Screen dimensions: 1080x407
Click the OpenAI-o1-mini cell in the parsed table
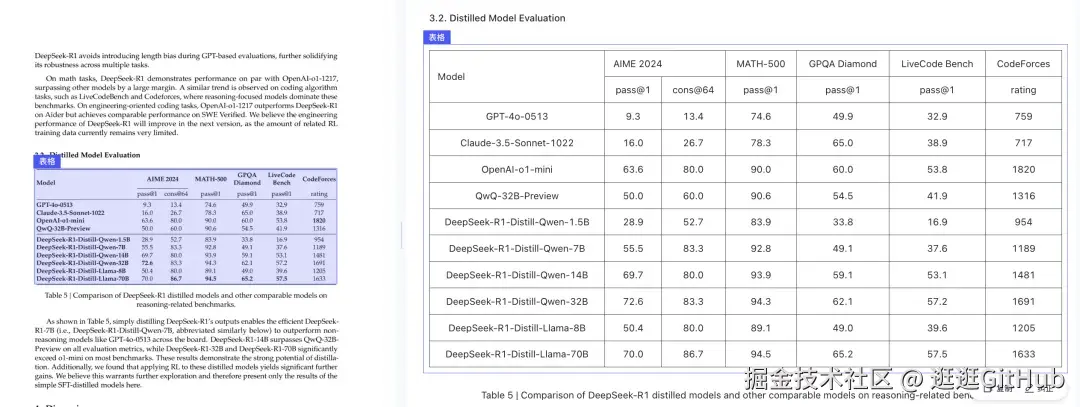point(517,169)
